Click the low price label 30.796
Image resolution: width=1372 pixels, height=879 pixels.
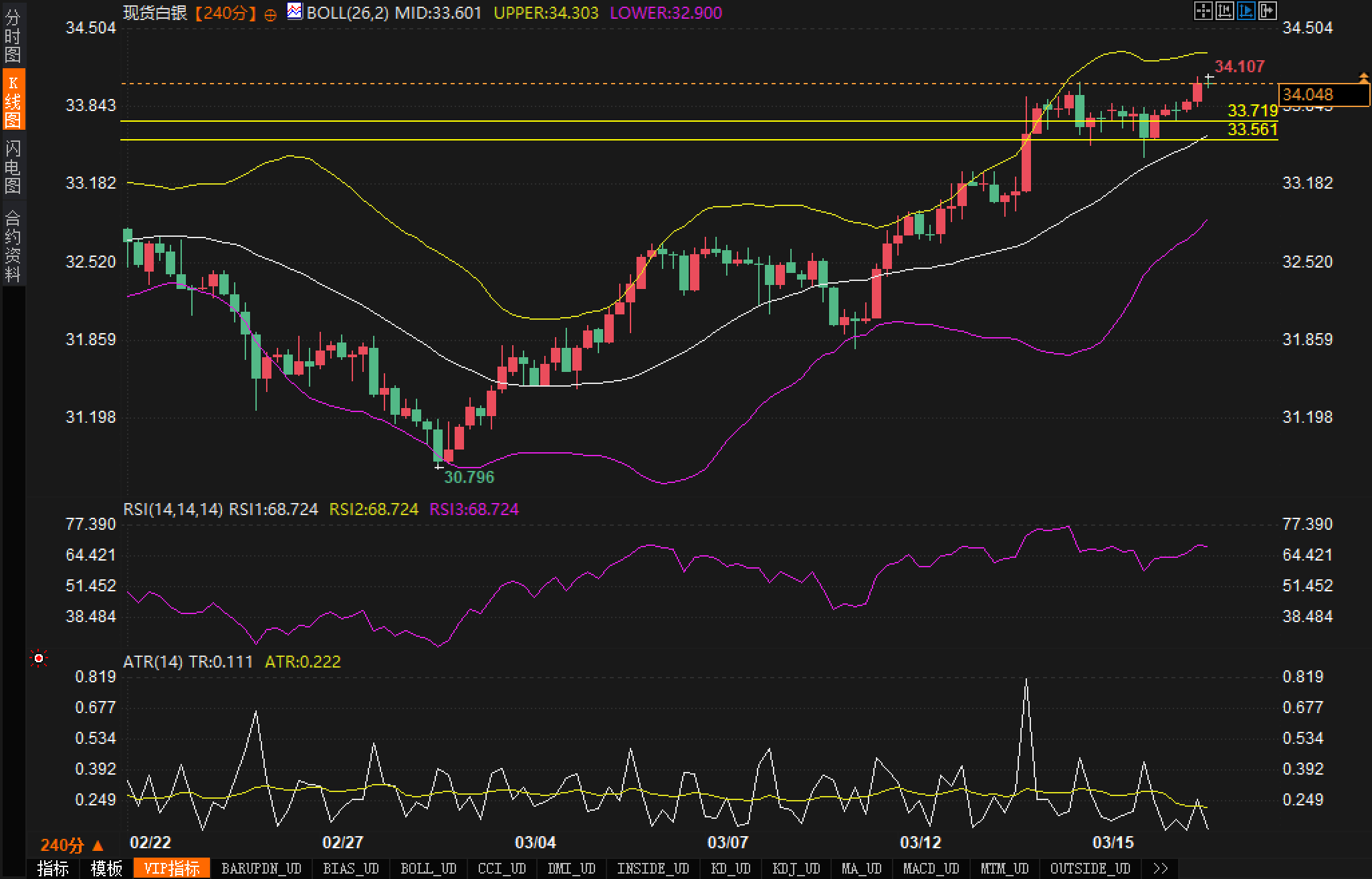coord(469,477)
